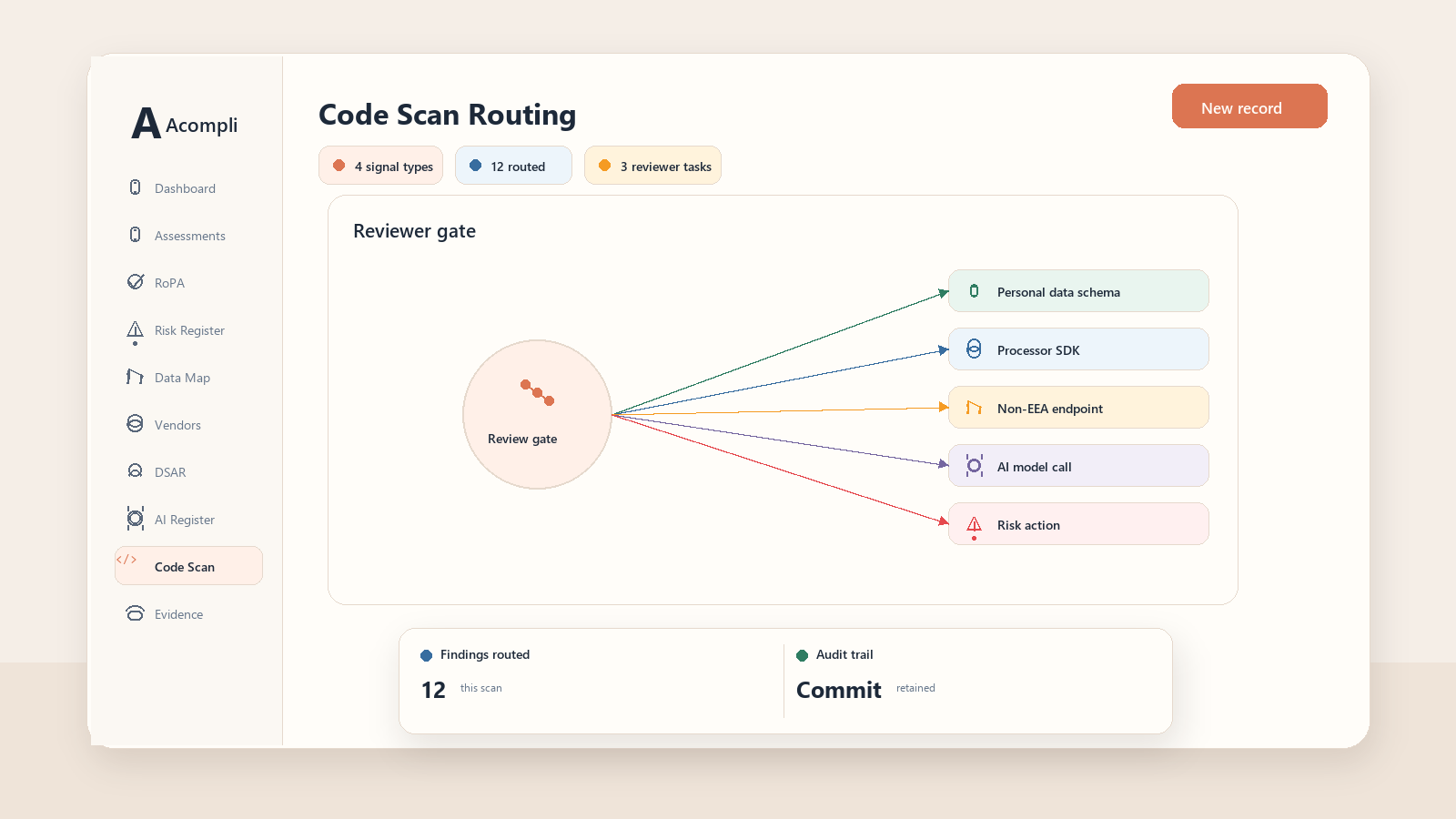
Task: Click the Vendors sidebar icon
Action: click(135, 424)
